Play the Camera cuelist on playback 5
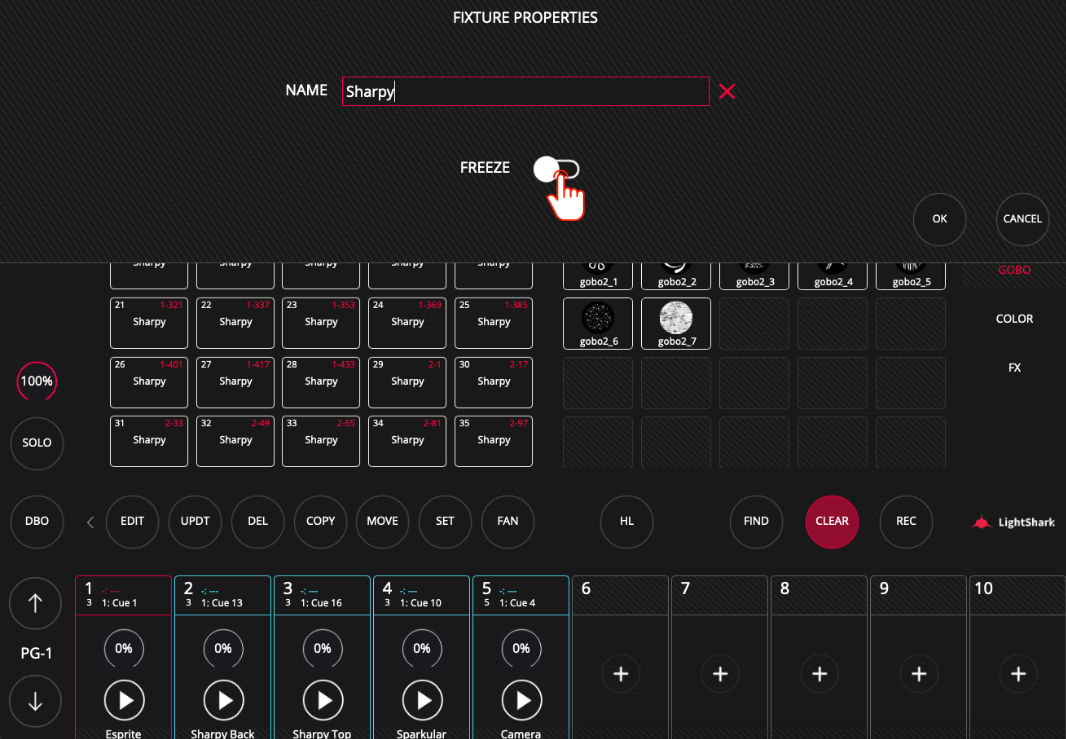This screenshot has height=739, width=1066. tap(521, 700)
